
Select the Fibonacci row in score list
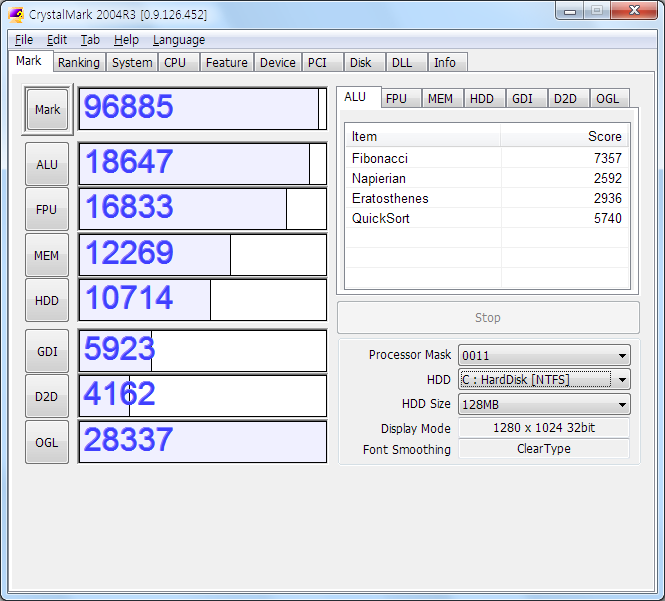coord(487,158)
